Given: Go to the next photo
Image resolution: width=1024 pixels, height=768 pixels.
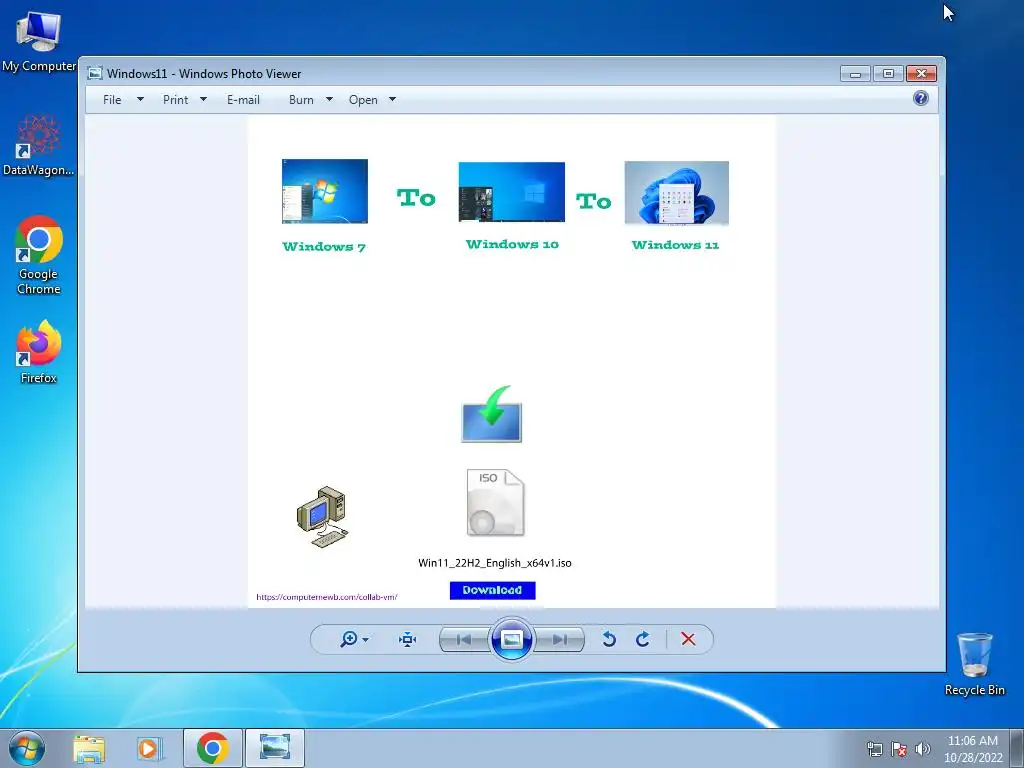Looking at the screenshot, I should coord(560,639).
